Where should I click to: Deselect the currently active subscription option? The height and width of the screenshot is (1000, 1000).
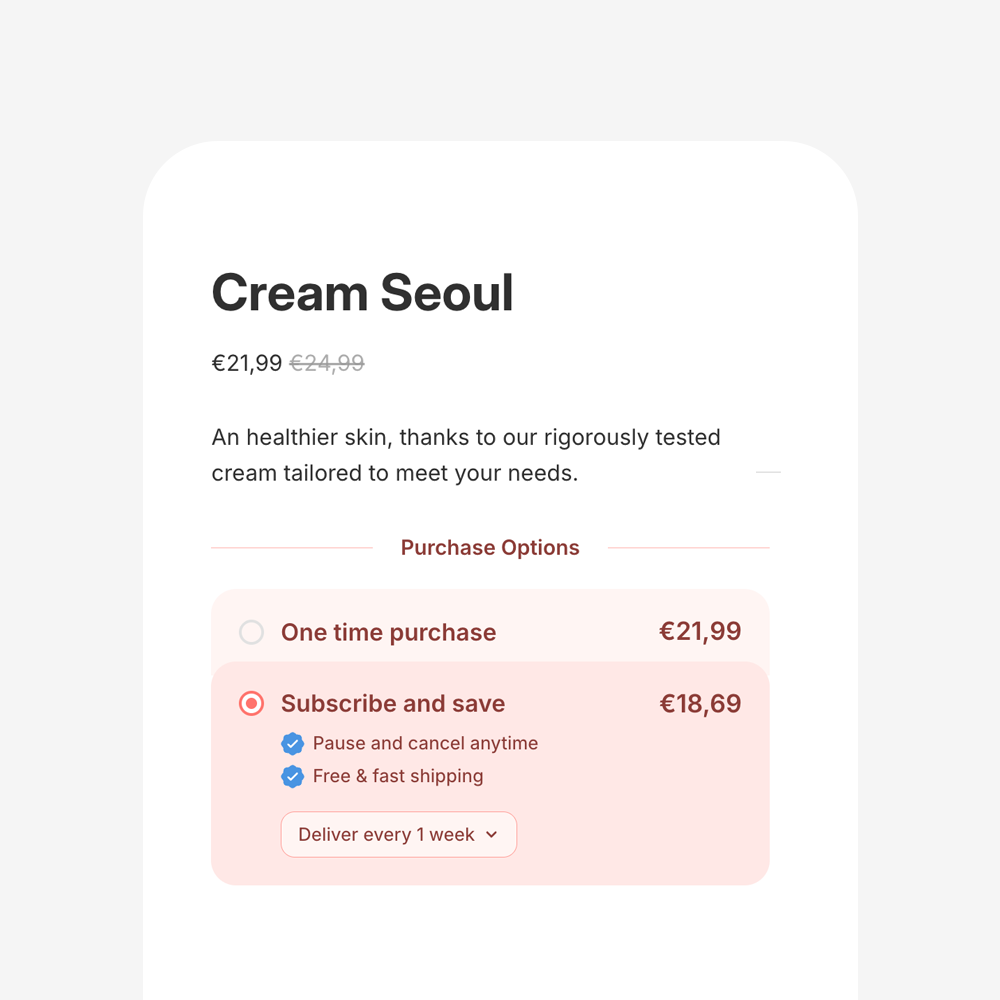(251, 703)
